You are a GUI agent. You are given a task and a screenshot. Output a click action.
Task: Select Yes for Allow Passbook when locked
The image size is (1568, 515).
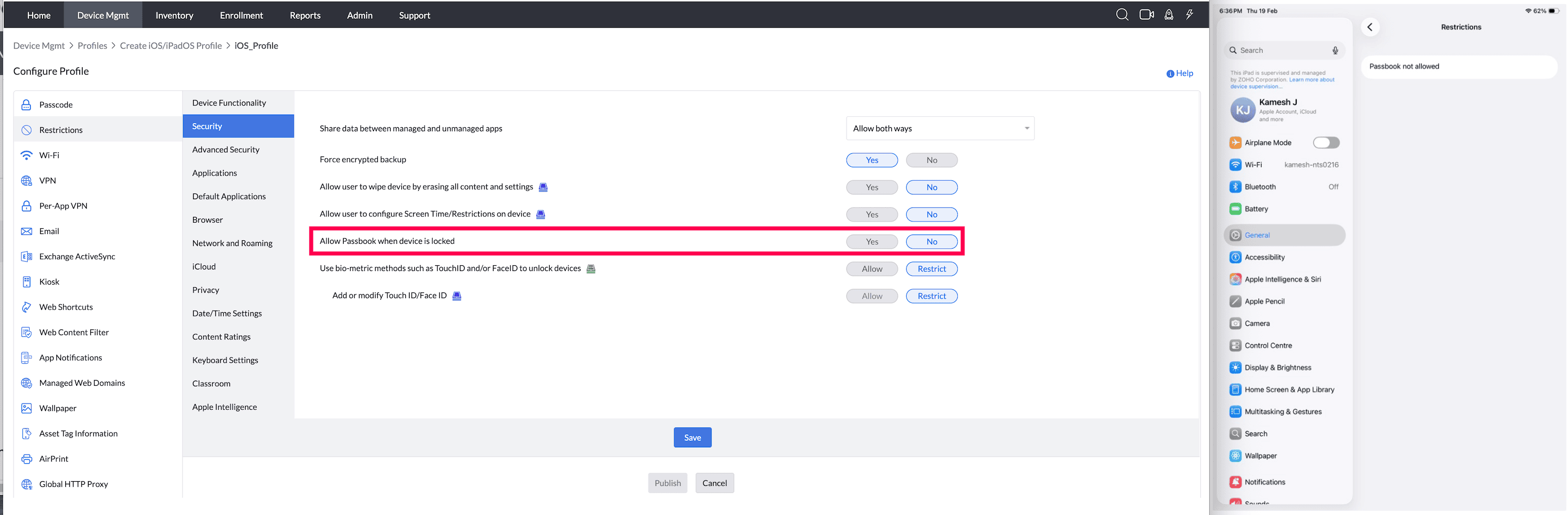coord(872,241)
